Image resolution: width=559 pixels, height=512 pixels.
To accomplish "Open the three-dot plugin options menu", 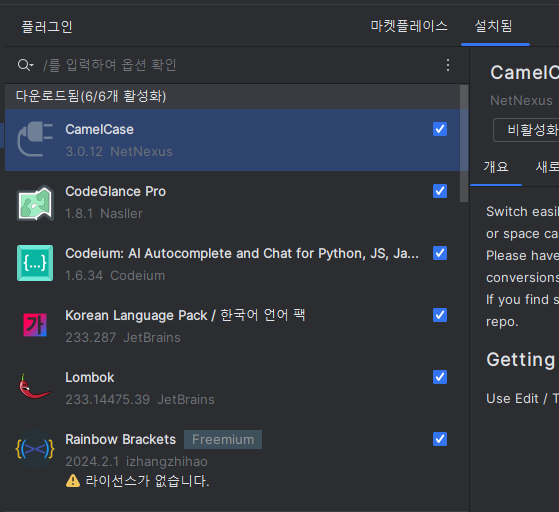I will (448, 65).
